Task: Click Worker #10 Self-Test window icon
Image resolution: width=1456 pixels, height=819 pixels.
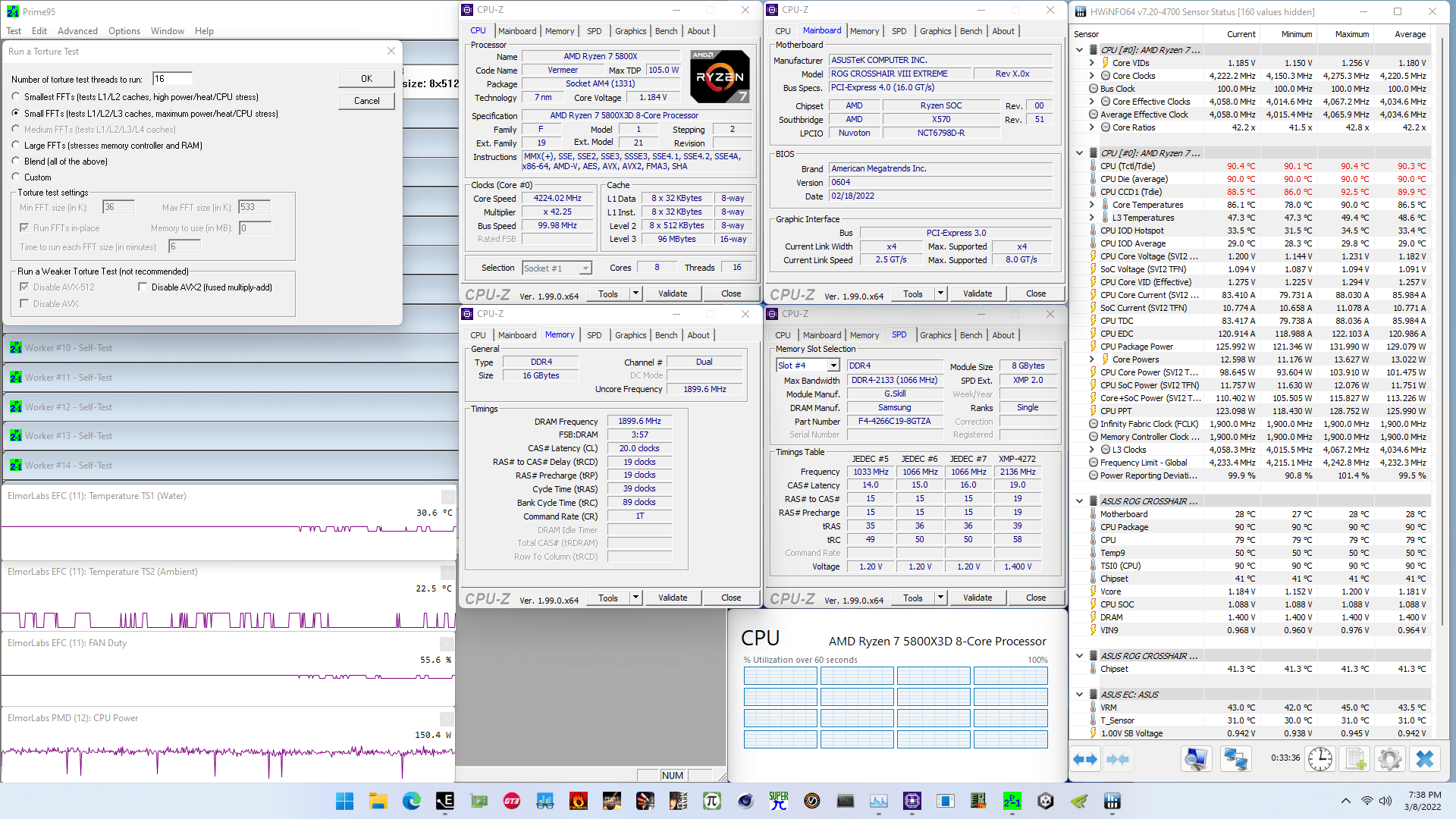Action: pyautogui.click(x=16, y=348)
